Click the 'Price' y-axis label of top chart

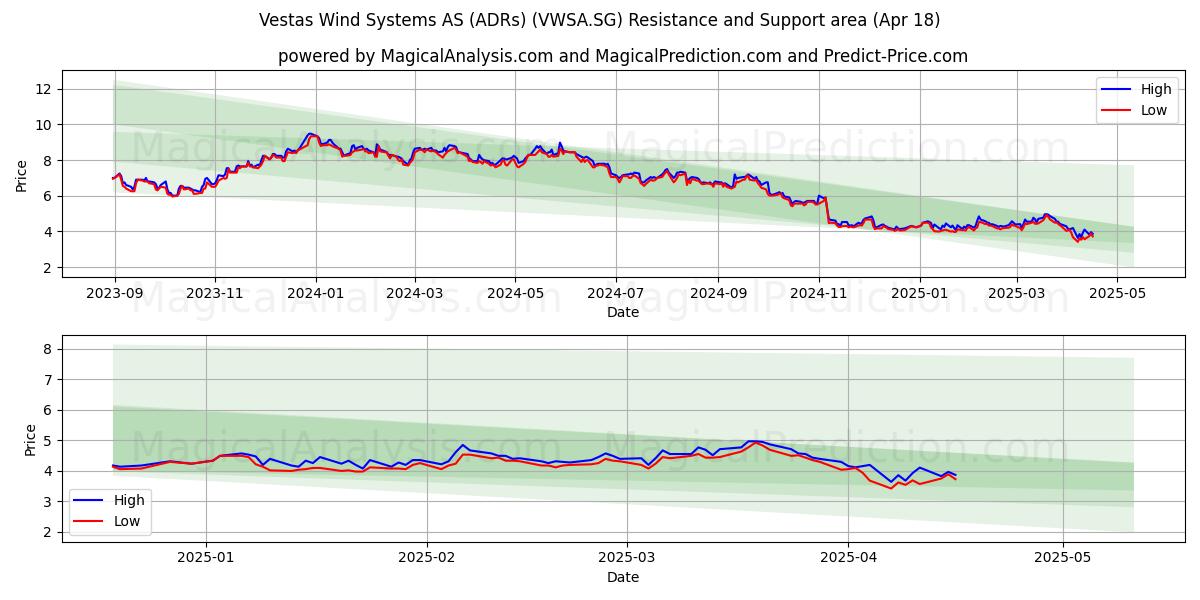(x=22, y=173)
